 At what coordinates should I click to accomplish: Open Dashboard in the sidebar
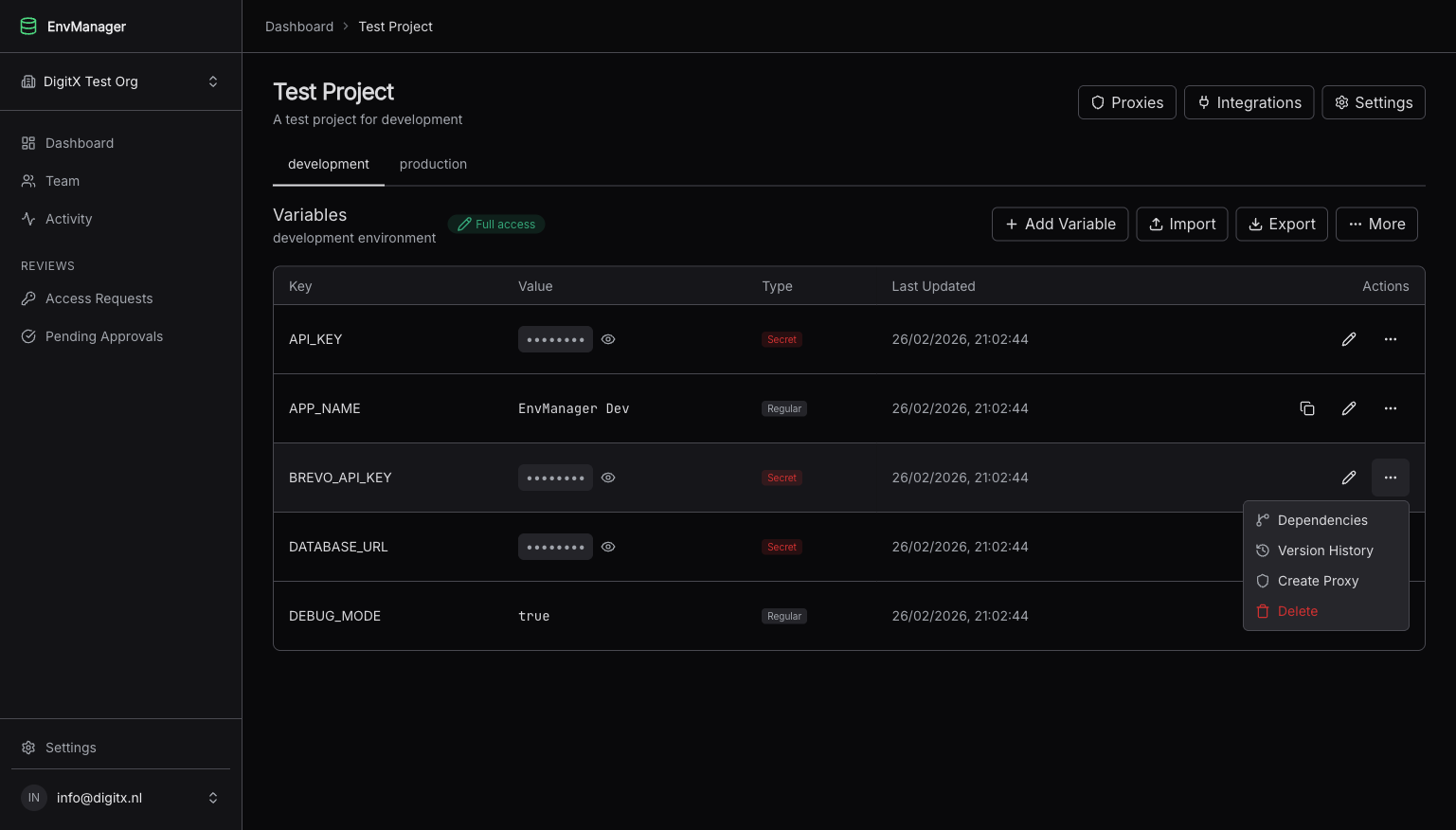(120, 143)
